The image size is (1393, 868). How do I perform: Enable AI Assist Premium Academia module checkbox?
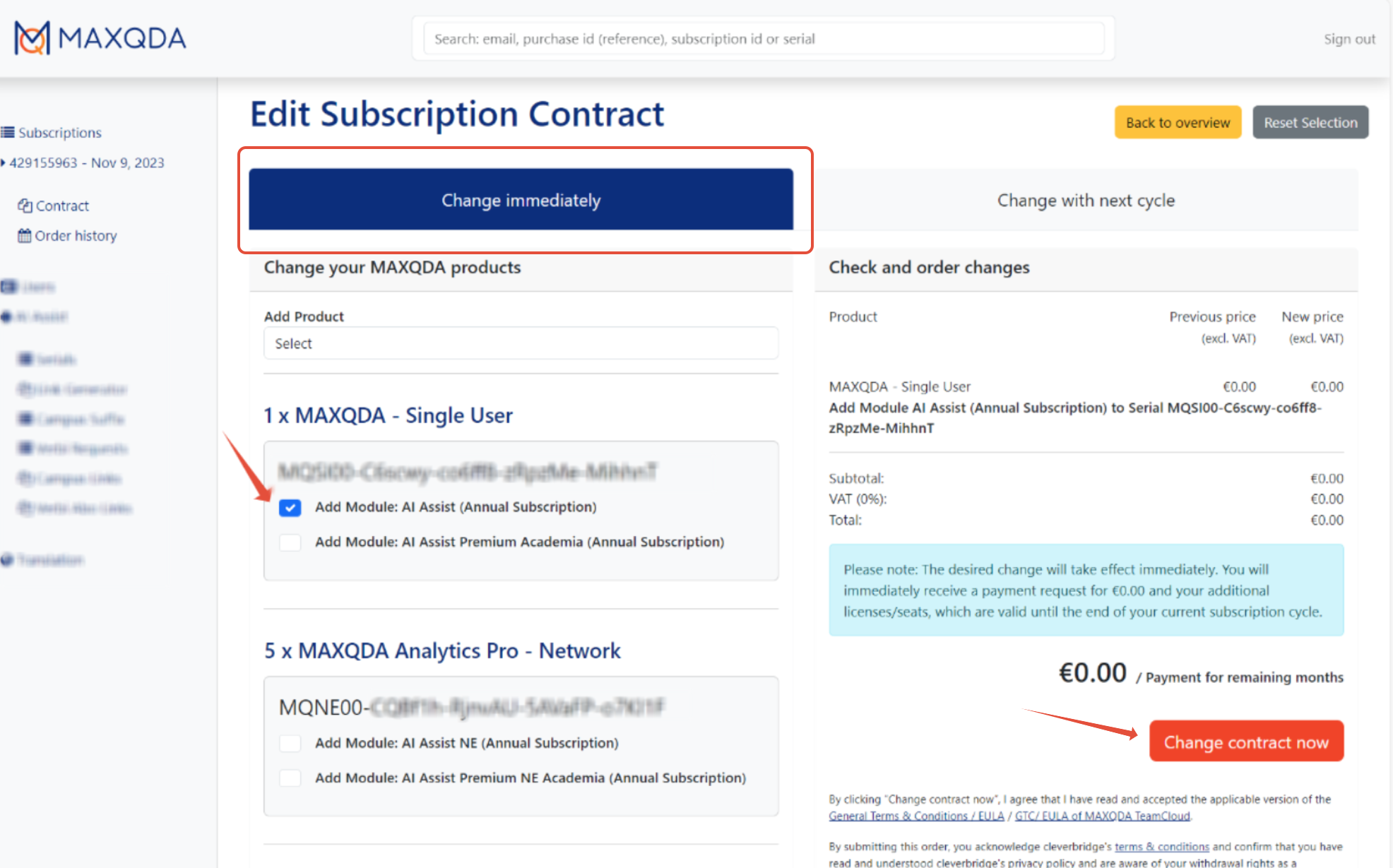pyautogui.click(x=290, y=542)
